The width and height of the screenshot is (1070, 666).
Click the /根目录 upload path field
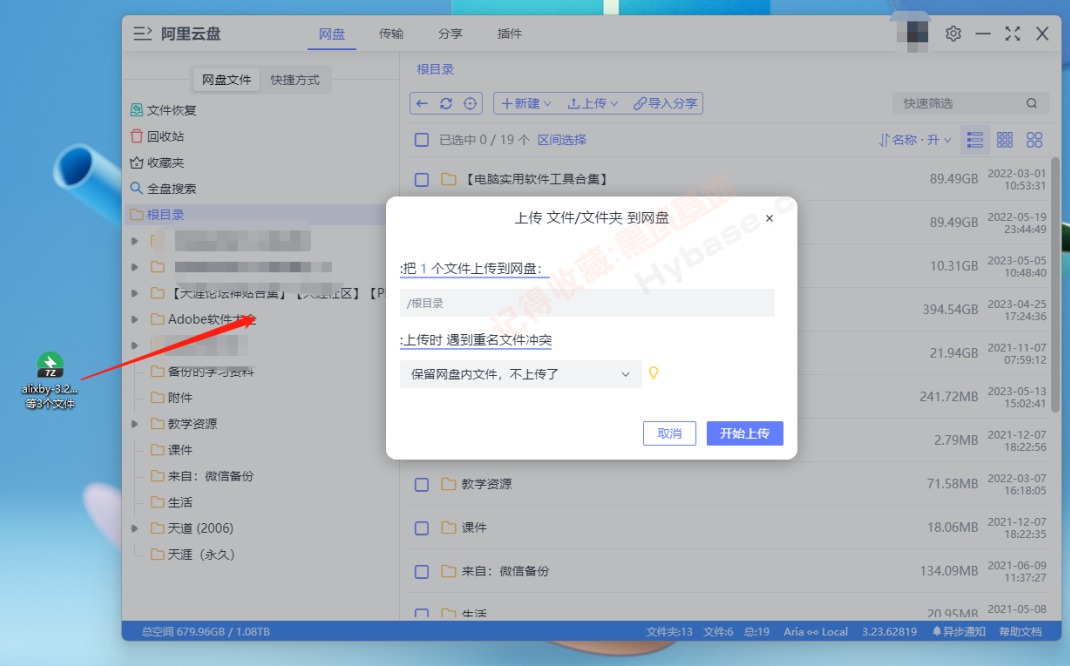587,303
